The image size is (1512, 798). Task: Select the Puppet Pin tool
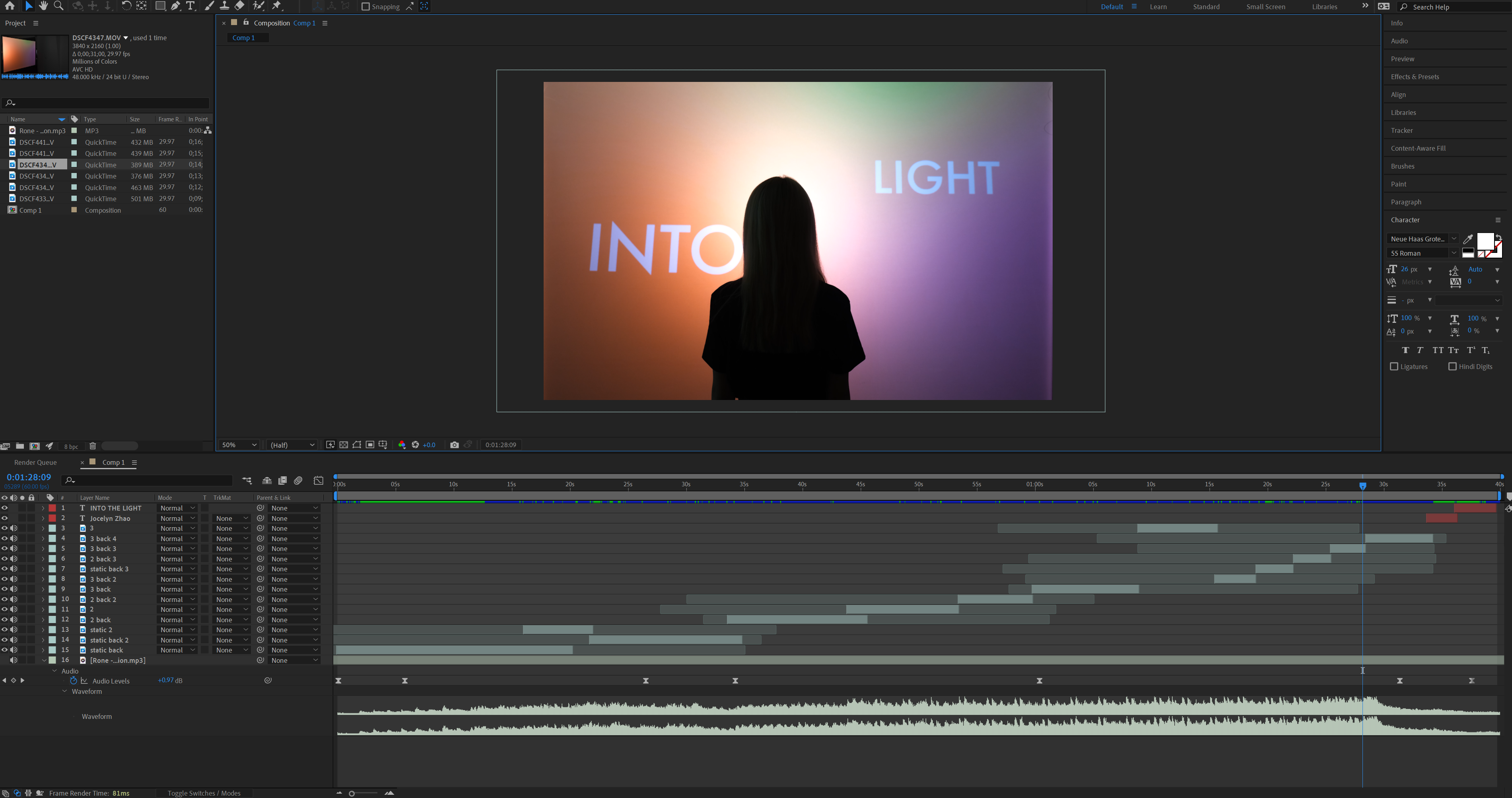click(277, 6)
